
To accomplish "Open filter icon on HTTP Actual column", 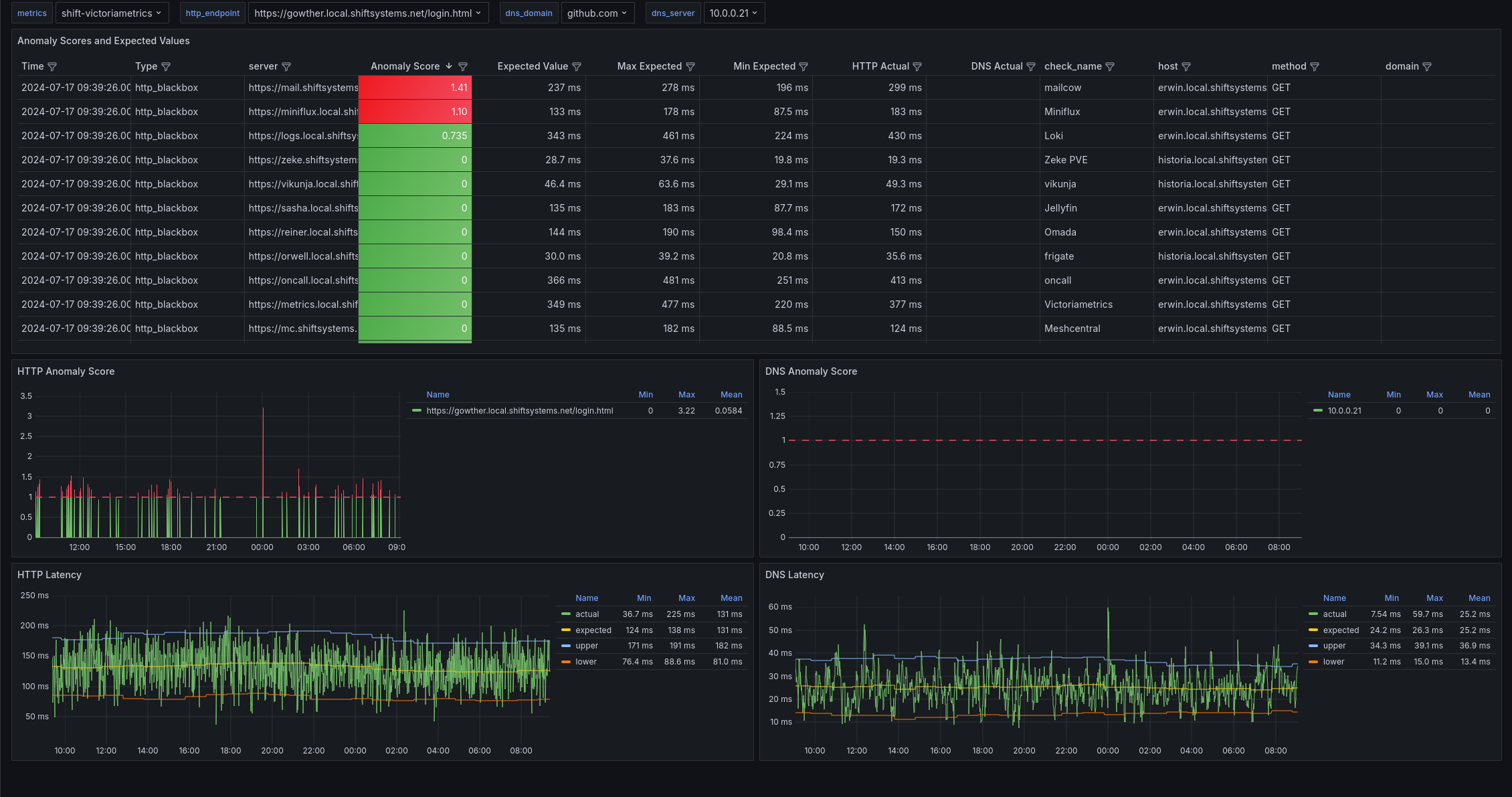I will click(x=917, y=66).
